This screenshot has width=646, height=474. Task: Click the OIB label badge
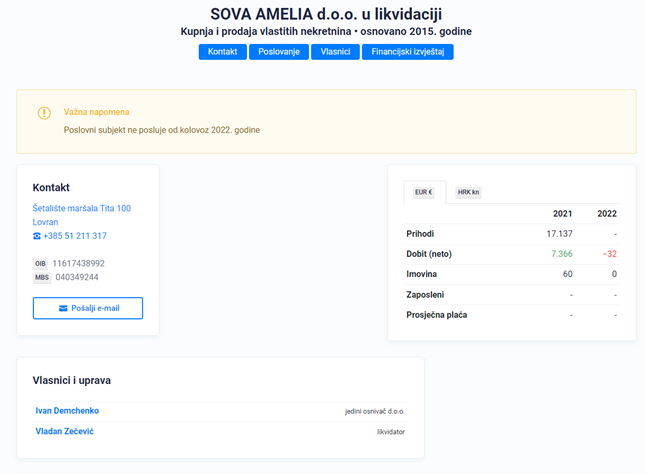point(40,264)
